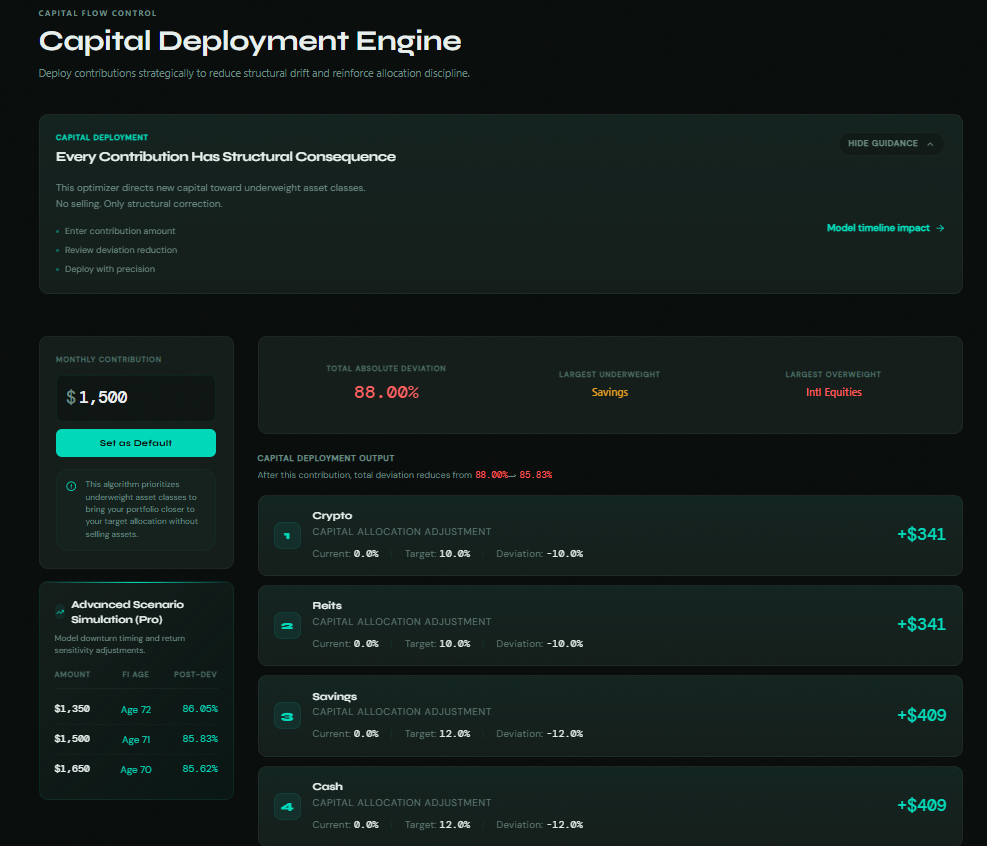The image size is (987, 846).
Task: Select the $1,500 scenario row
Action: coord(136,739)
